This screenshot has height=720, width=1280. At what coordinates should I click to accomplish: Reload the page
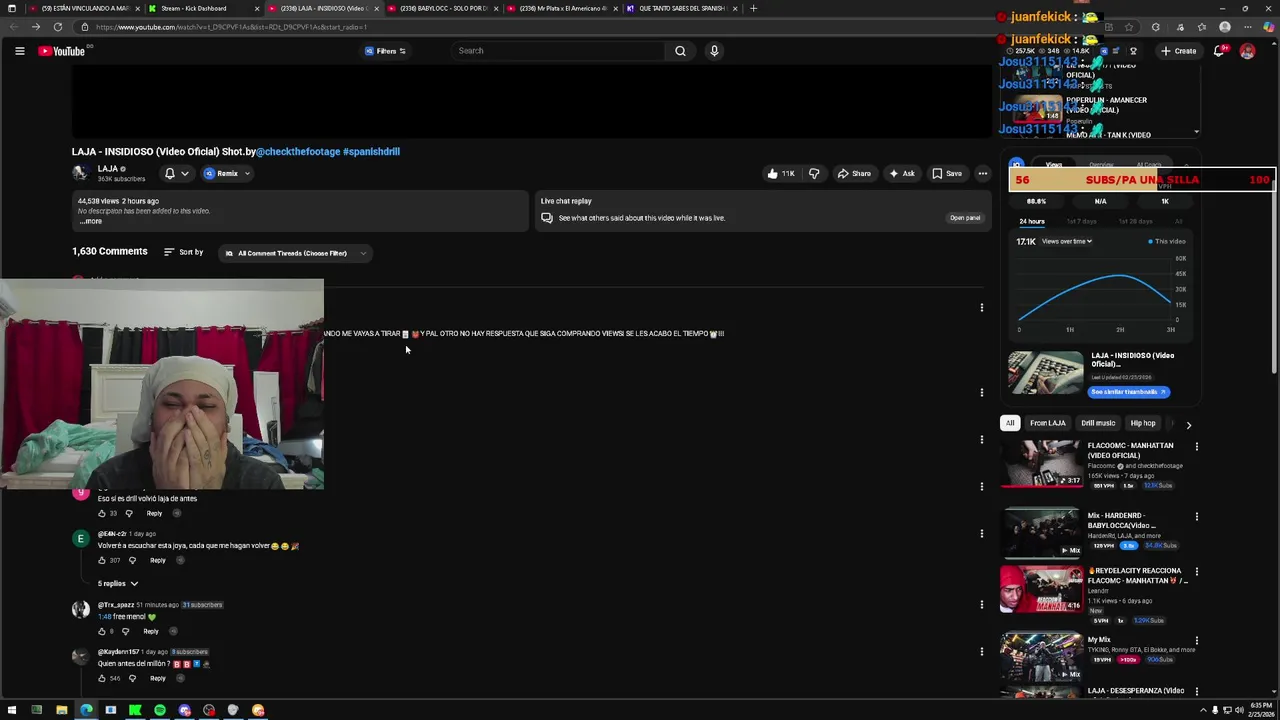[x=58, y=27]
